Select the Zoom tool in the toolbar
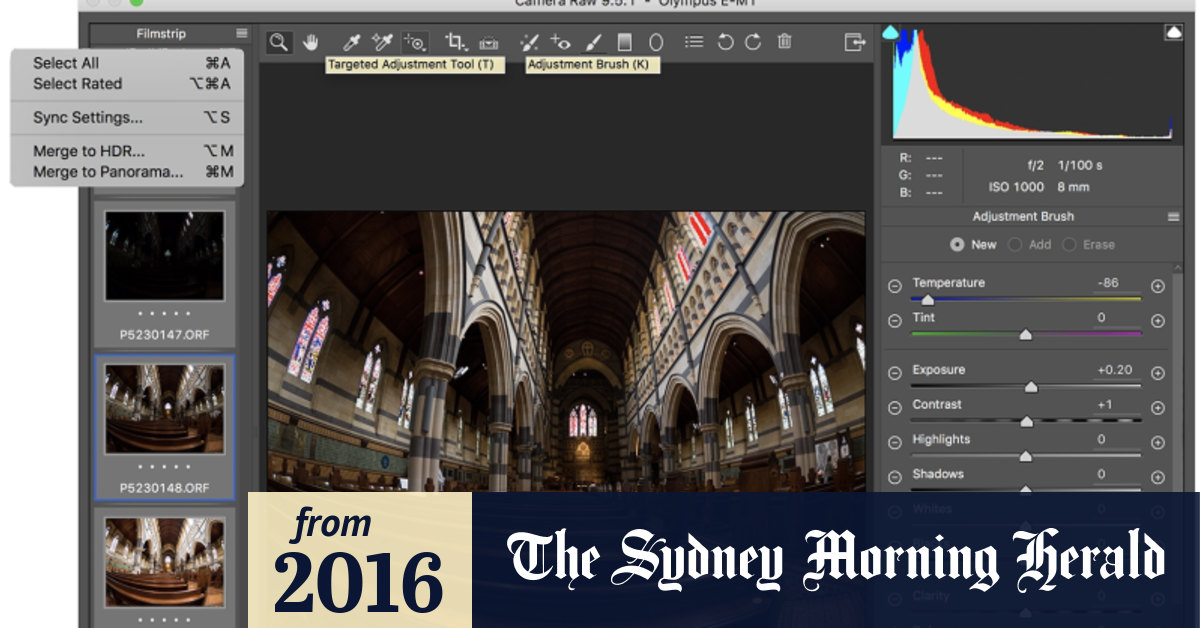 tap(279, 42)
